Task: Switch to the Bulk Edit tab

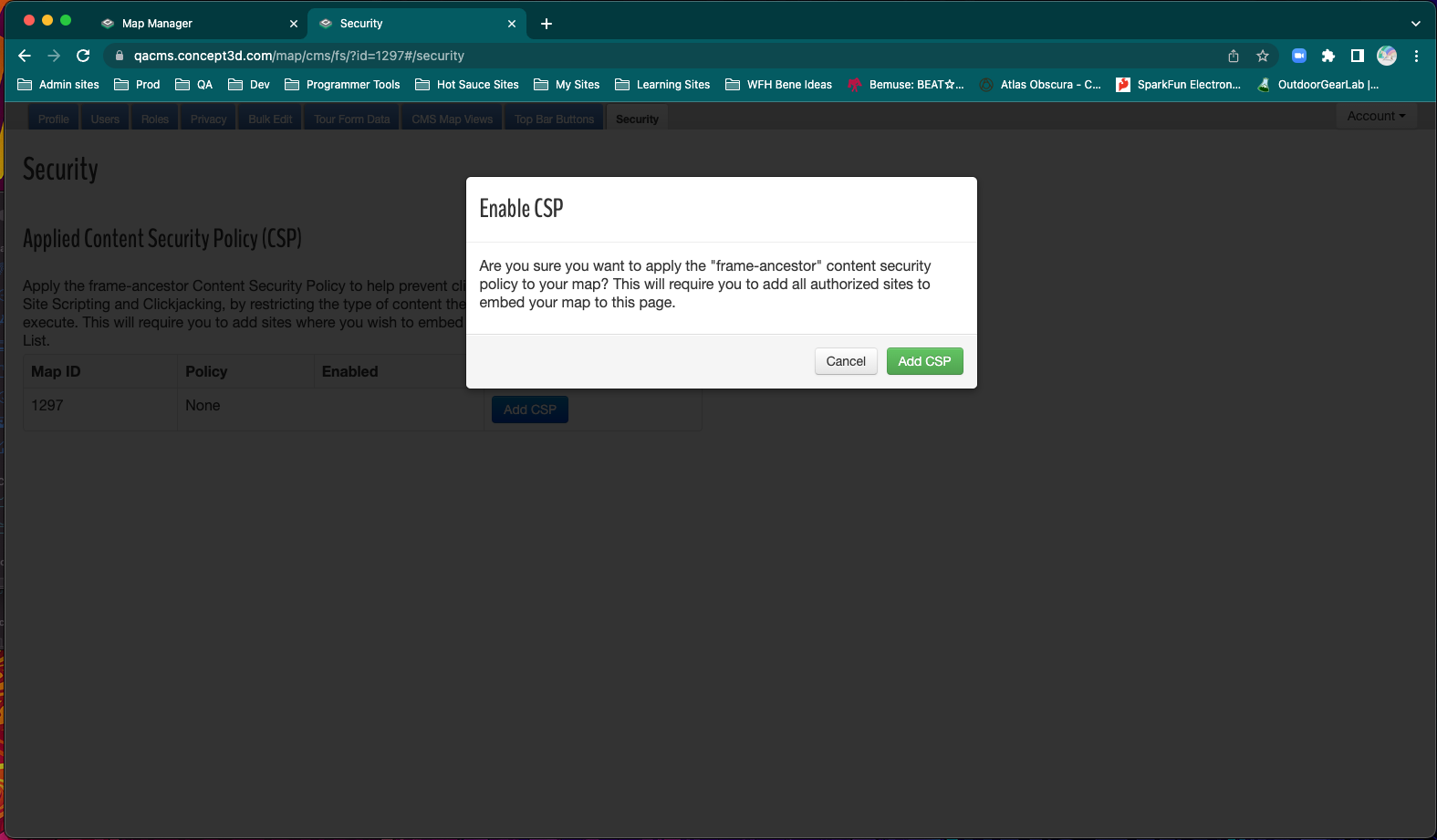Action: click(270, 119)
